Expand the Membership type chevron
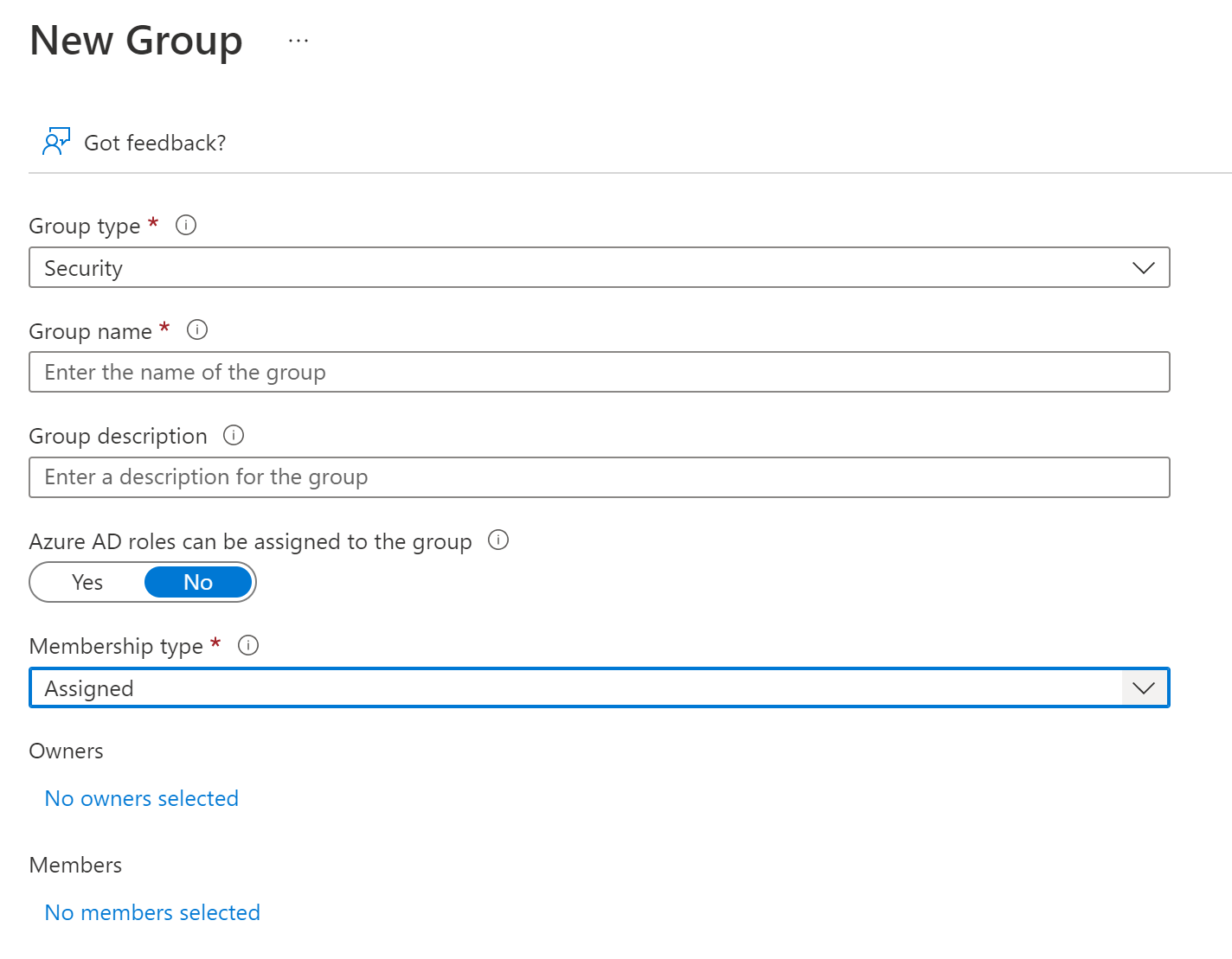1232x959 pixels. pyautogui.click(x=1144, y=687)
